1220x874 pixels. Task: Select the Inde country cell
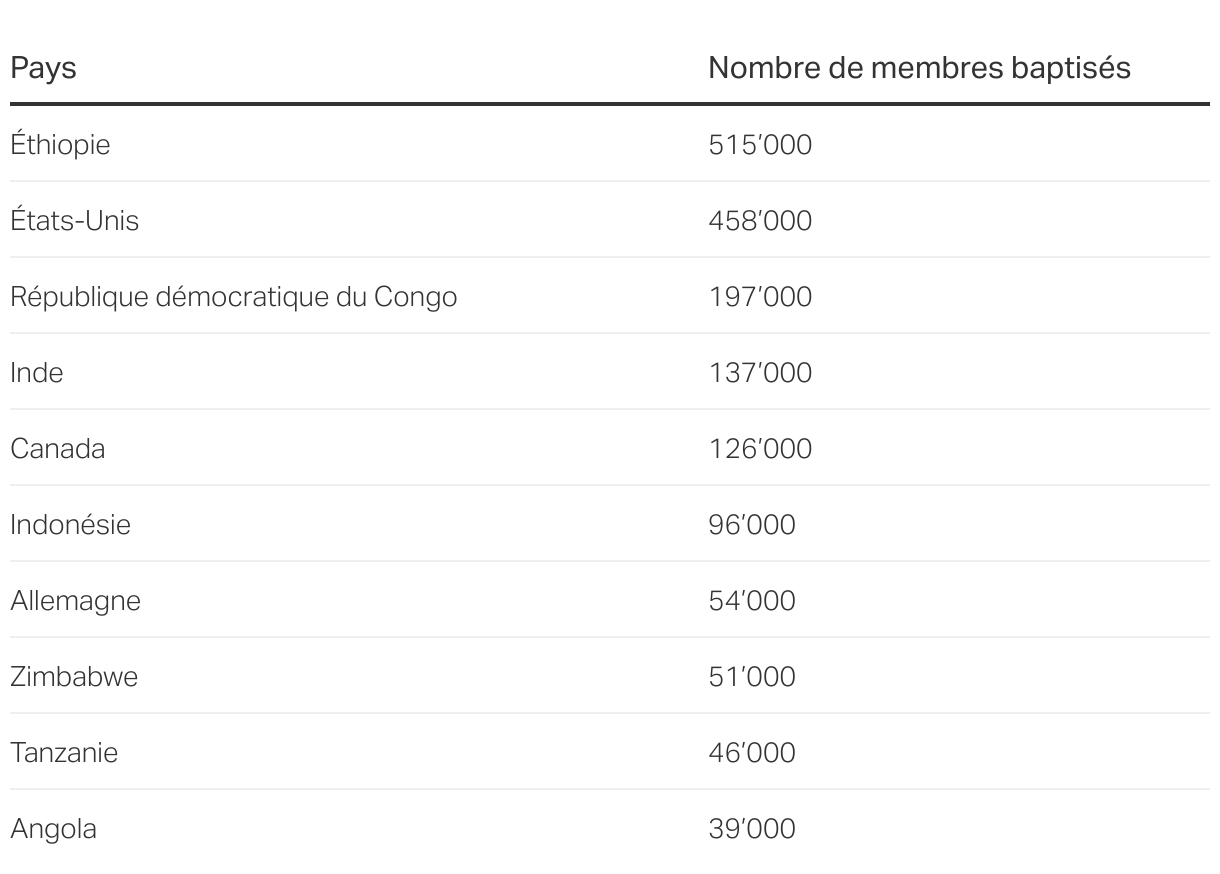(x=37, y=373)
